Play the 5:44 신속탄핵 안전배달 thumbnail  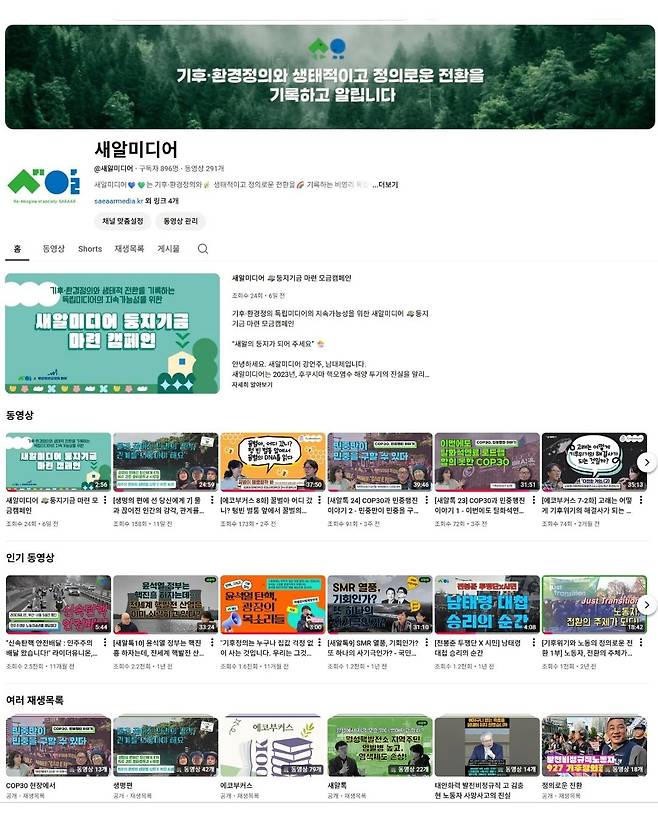point(58,604)
